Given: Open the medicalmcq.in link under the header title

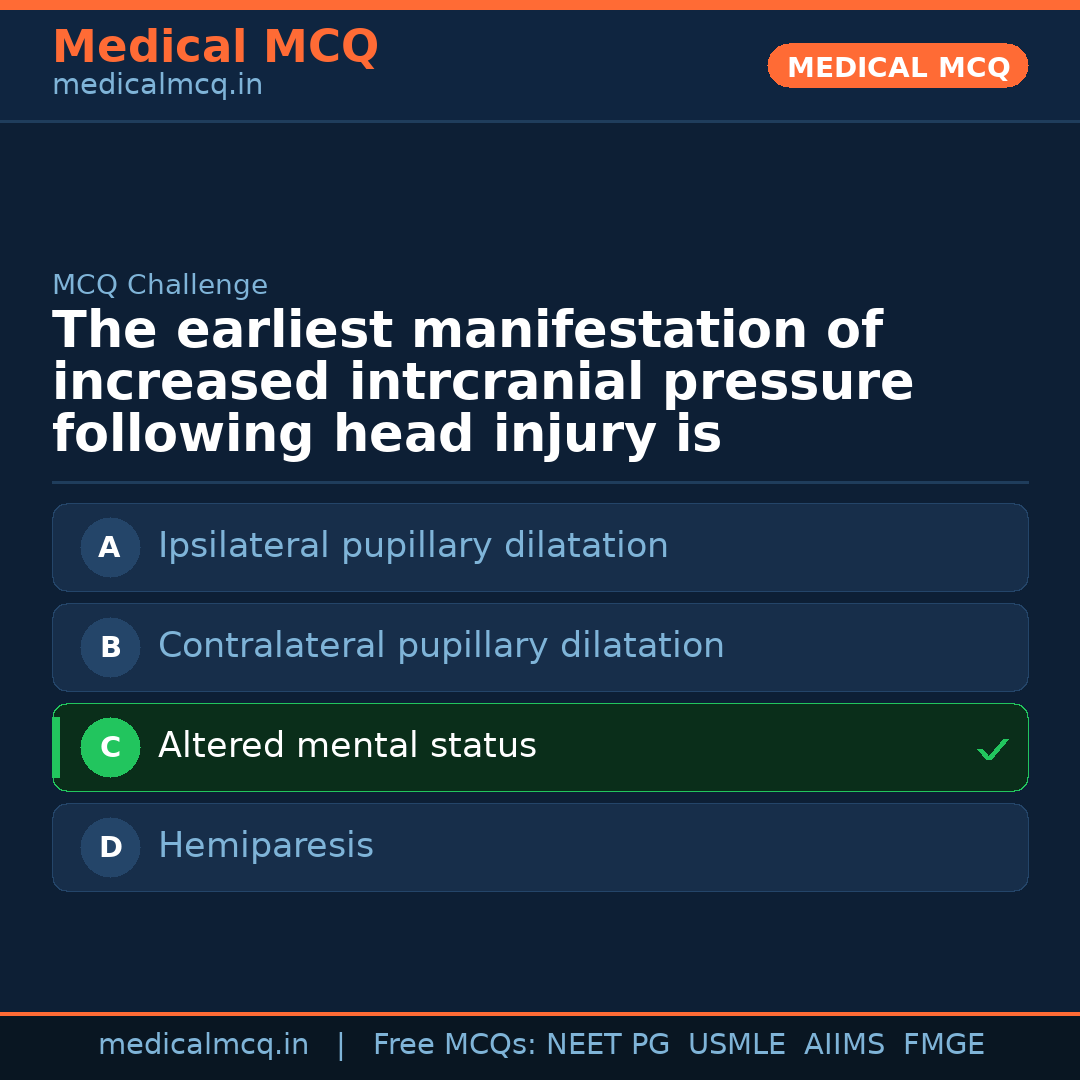Looking at the screenshot, I should click(x=157, y=86).
